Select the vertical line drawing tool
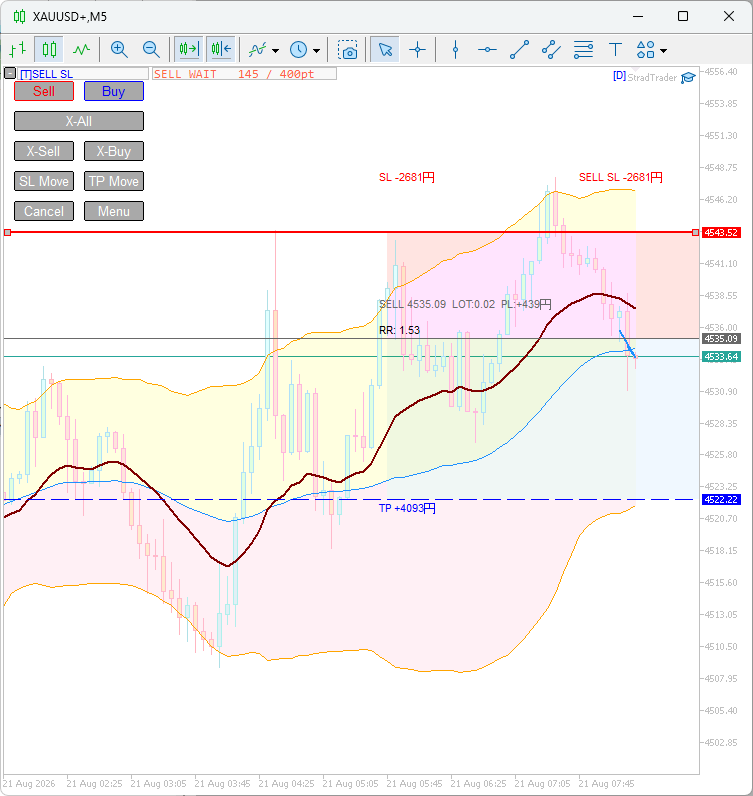This screenshot has width=753, height=796. pos(455,50)
